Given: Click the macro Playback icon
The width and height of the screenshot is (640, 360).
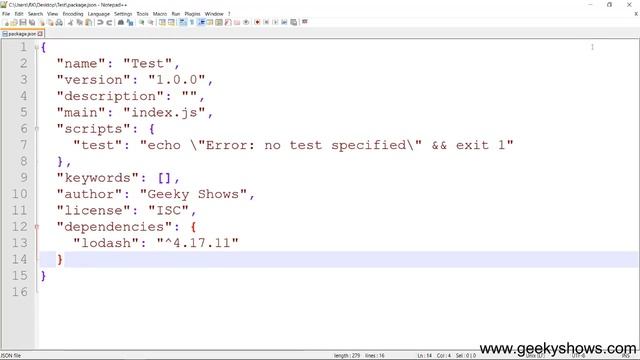Looking at the screenshot, I should coord(275,22).
